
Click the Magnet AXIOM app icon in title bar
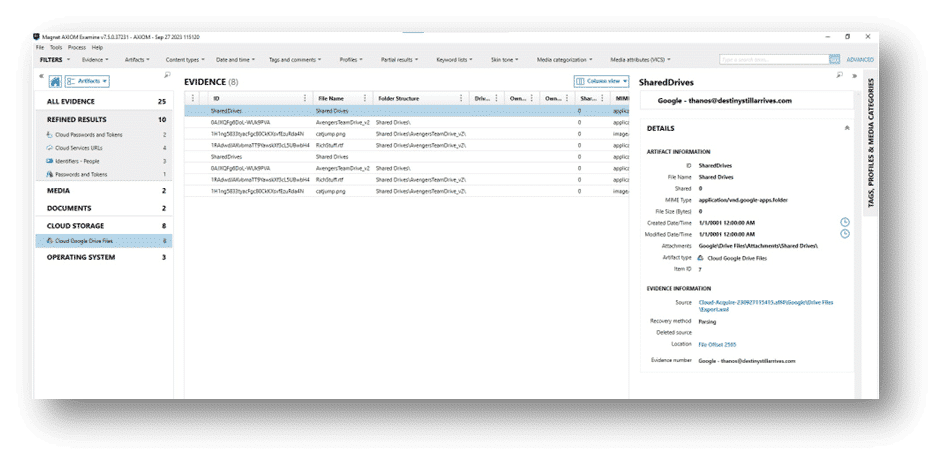pos(36,37)
